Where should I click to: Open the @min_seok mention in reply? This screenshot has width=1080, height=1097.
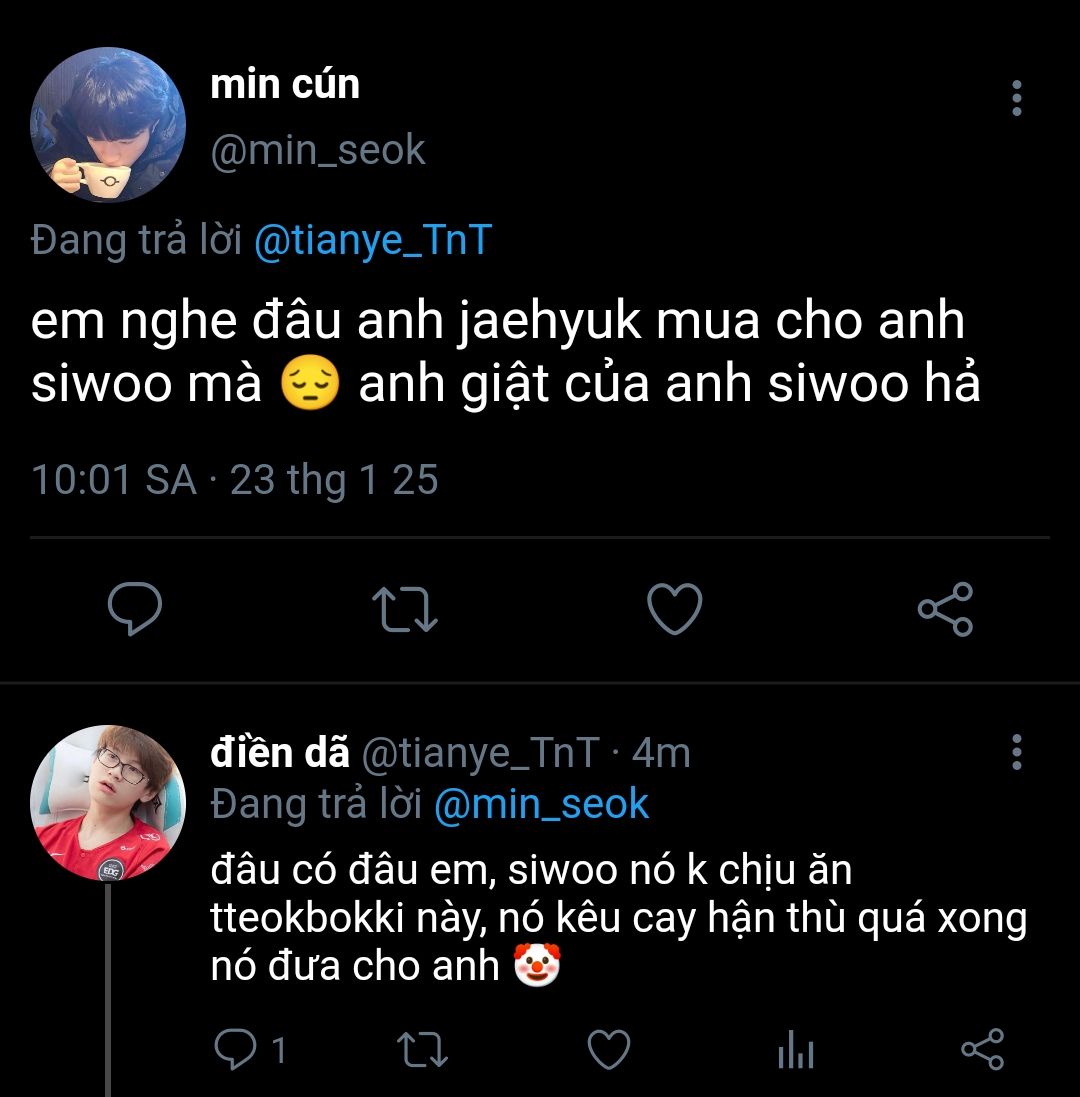[x=541, y=805]
